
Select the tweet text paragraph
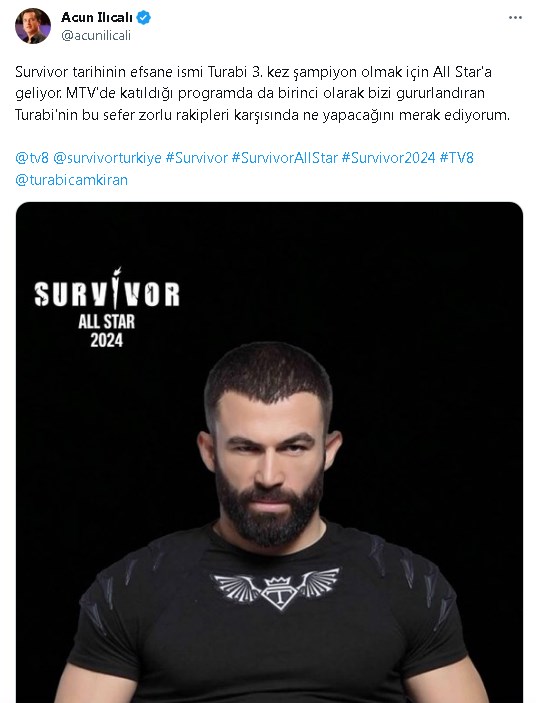click(263, 93)
